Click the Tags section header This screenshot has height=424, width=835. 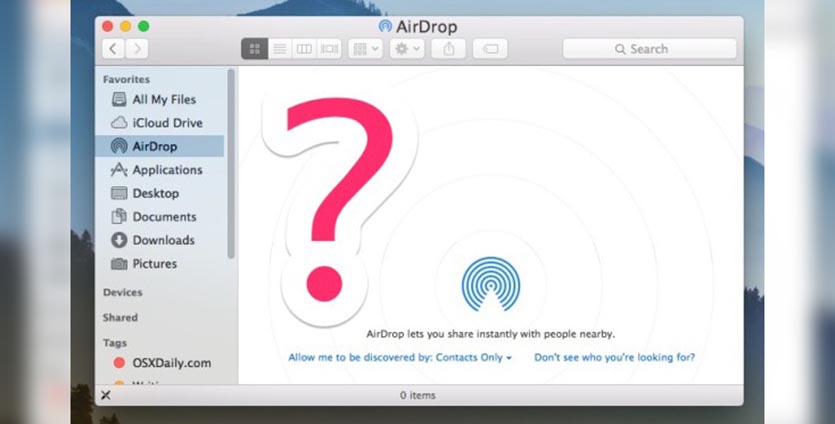coord(115,343)
